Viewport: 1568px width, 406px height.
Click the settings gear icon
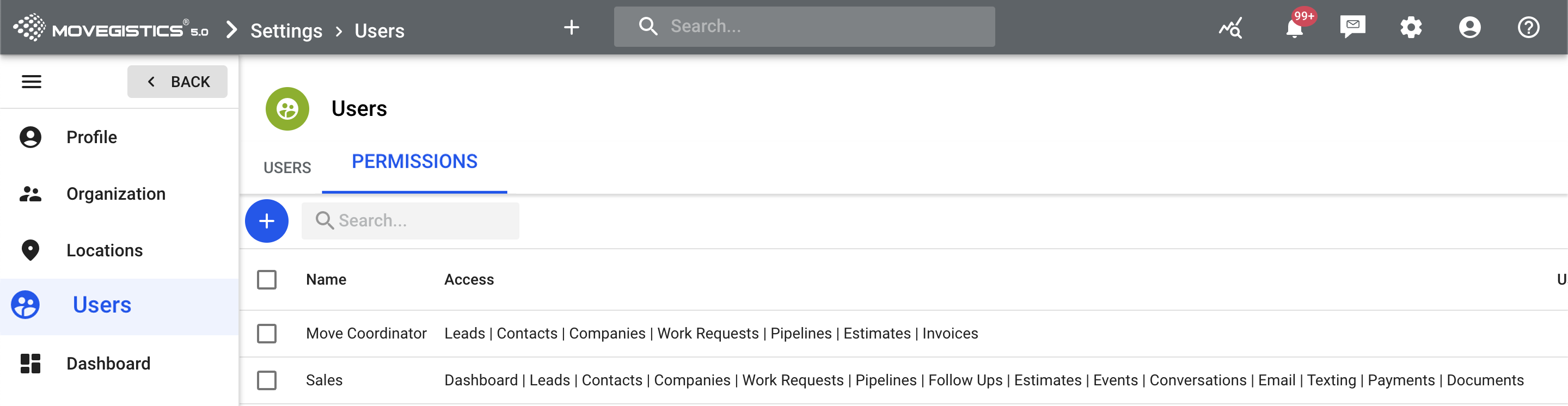pos(1410,27)
